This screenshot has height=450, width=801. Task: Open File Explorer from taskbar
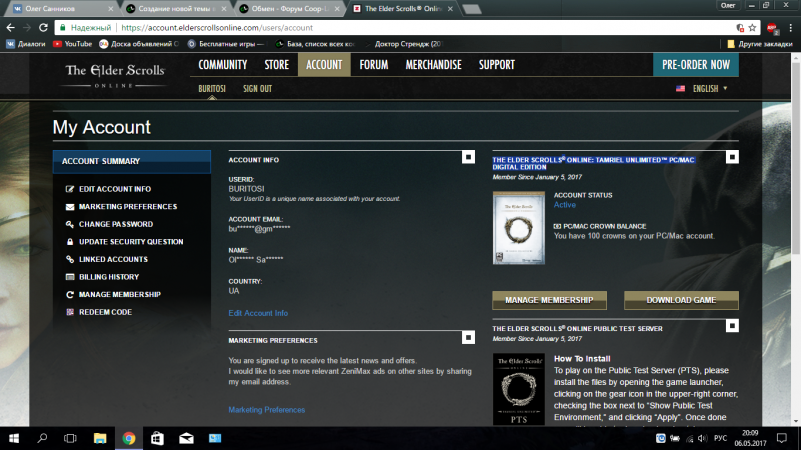point(100,438)
